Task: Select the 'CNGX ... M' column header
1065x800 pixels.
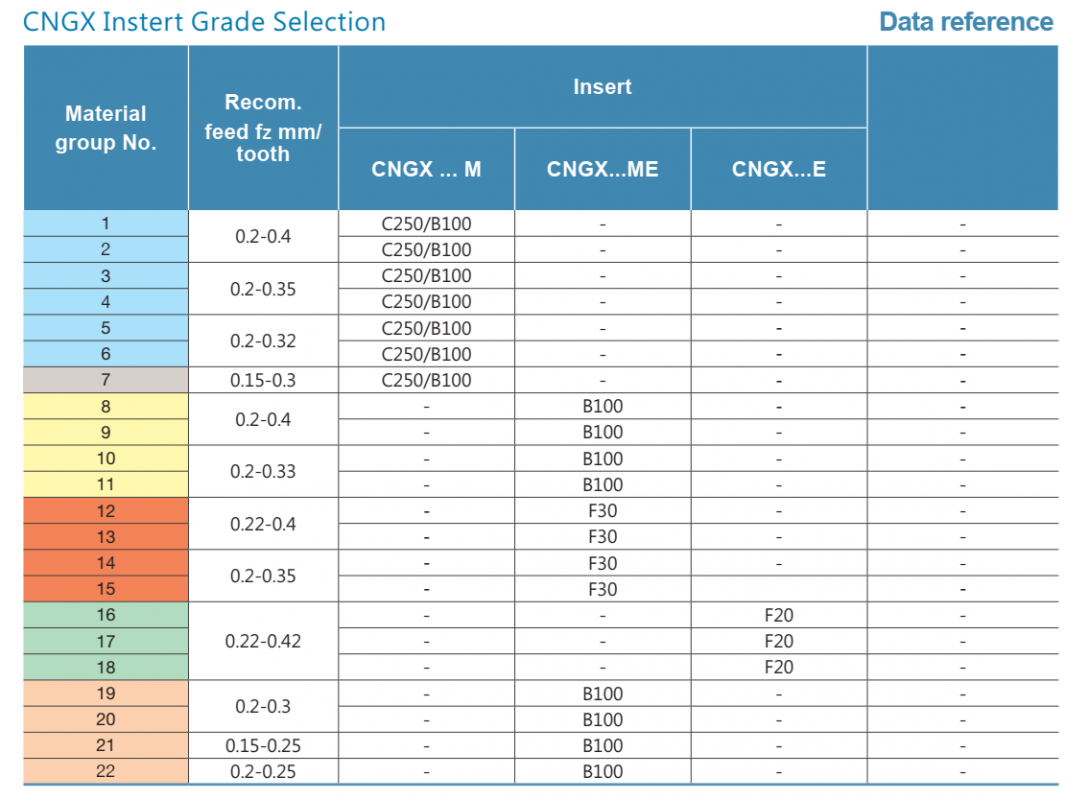Action: pyautogui.click(x=427, y=169)
